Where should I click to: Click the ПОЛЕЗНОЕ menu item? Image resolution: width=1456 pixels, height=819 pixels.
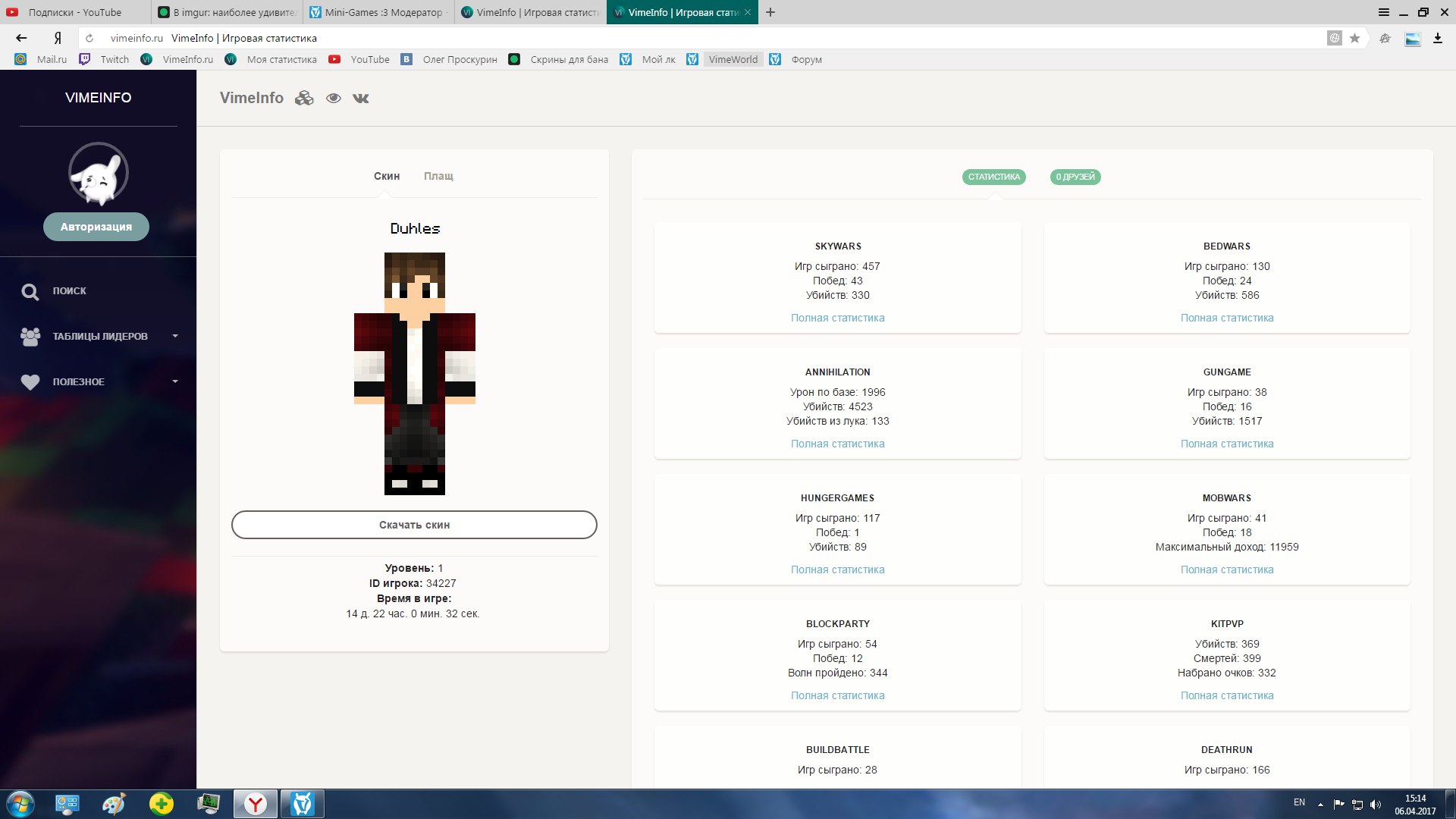tap(79, 382)
